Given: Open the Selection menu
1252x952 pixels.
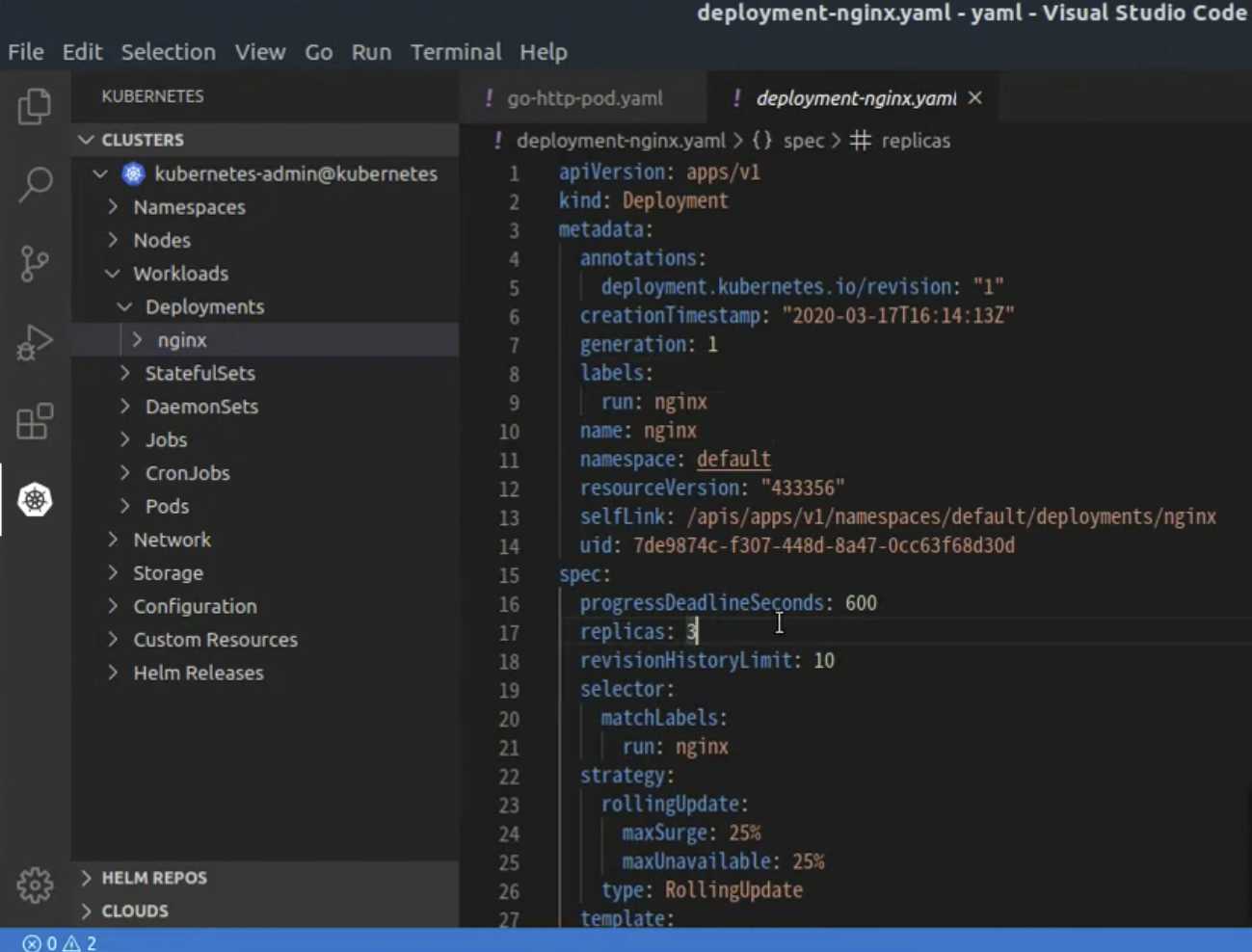Looking at the screenshot, I should (169, 52).
